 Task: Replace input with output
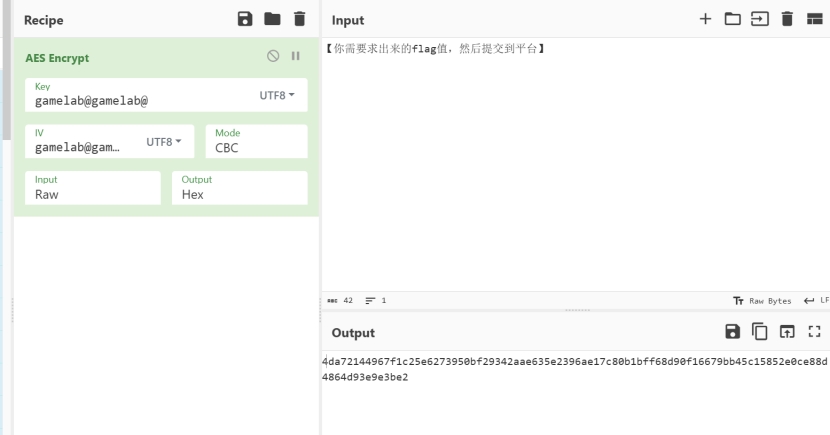(786, 332)
